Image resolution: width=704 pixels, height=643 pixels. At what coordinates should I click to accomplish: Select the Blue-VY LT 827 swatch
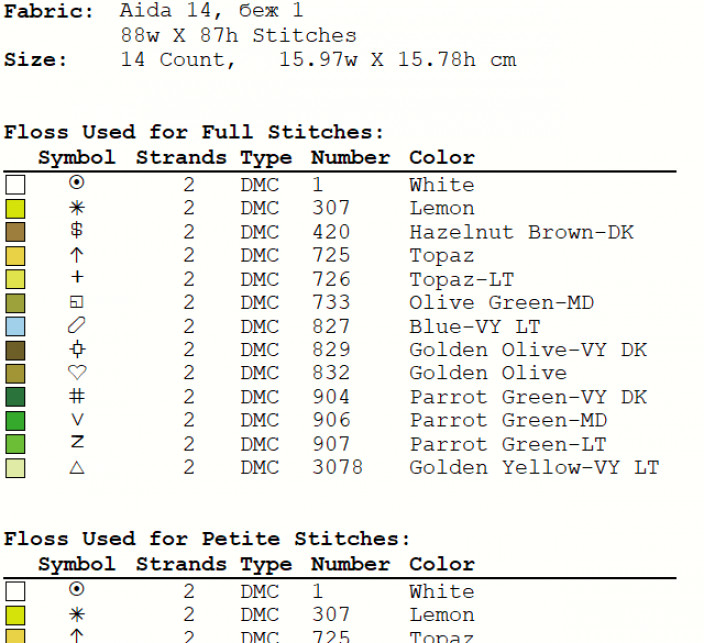coord(15,326)
